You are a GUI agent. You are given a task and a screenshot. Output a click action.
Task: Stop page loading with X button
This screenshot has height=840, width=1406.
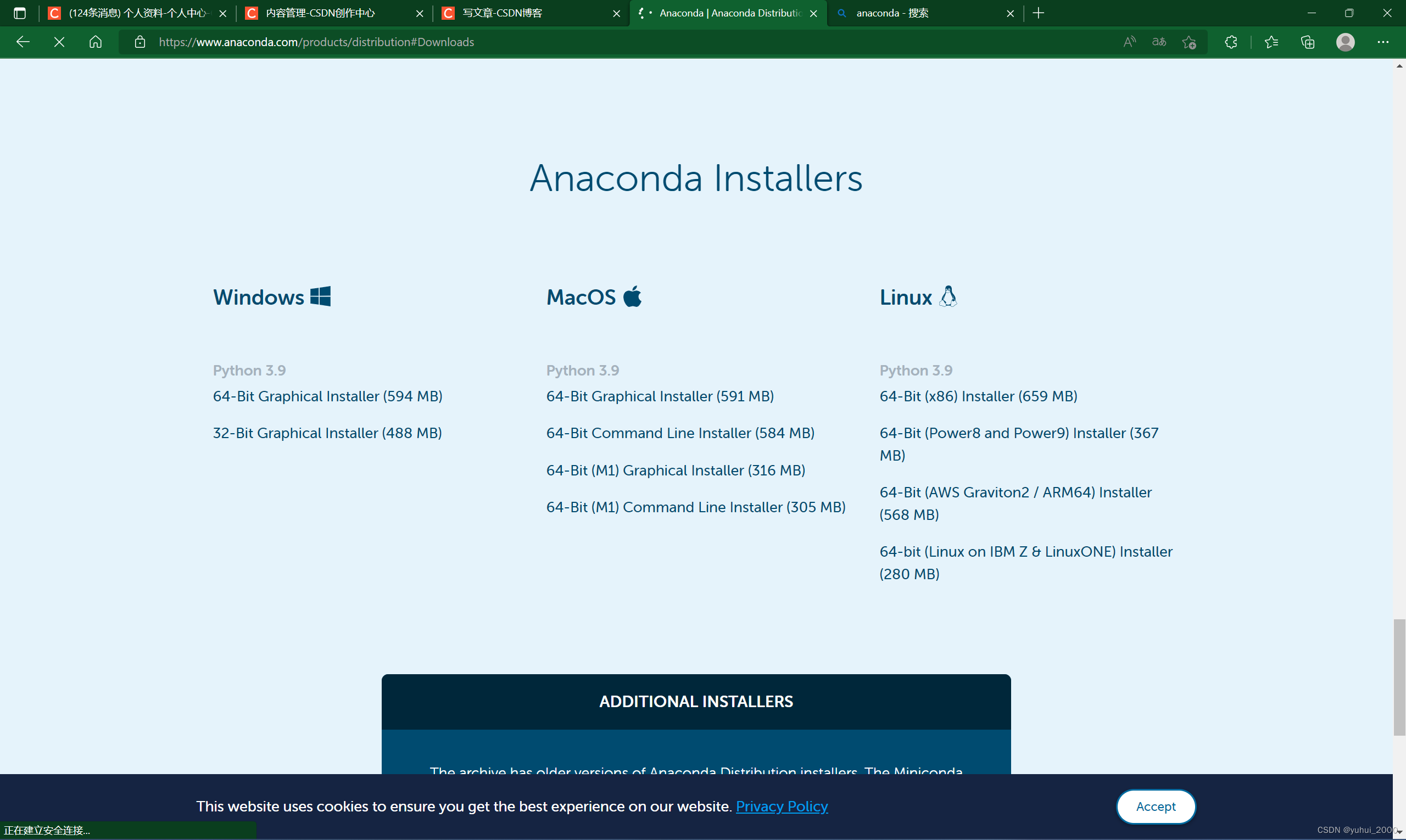click(59, 42)
